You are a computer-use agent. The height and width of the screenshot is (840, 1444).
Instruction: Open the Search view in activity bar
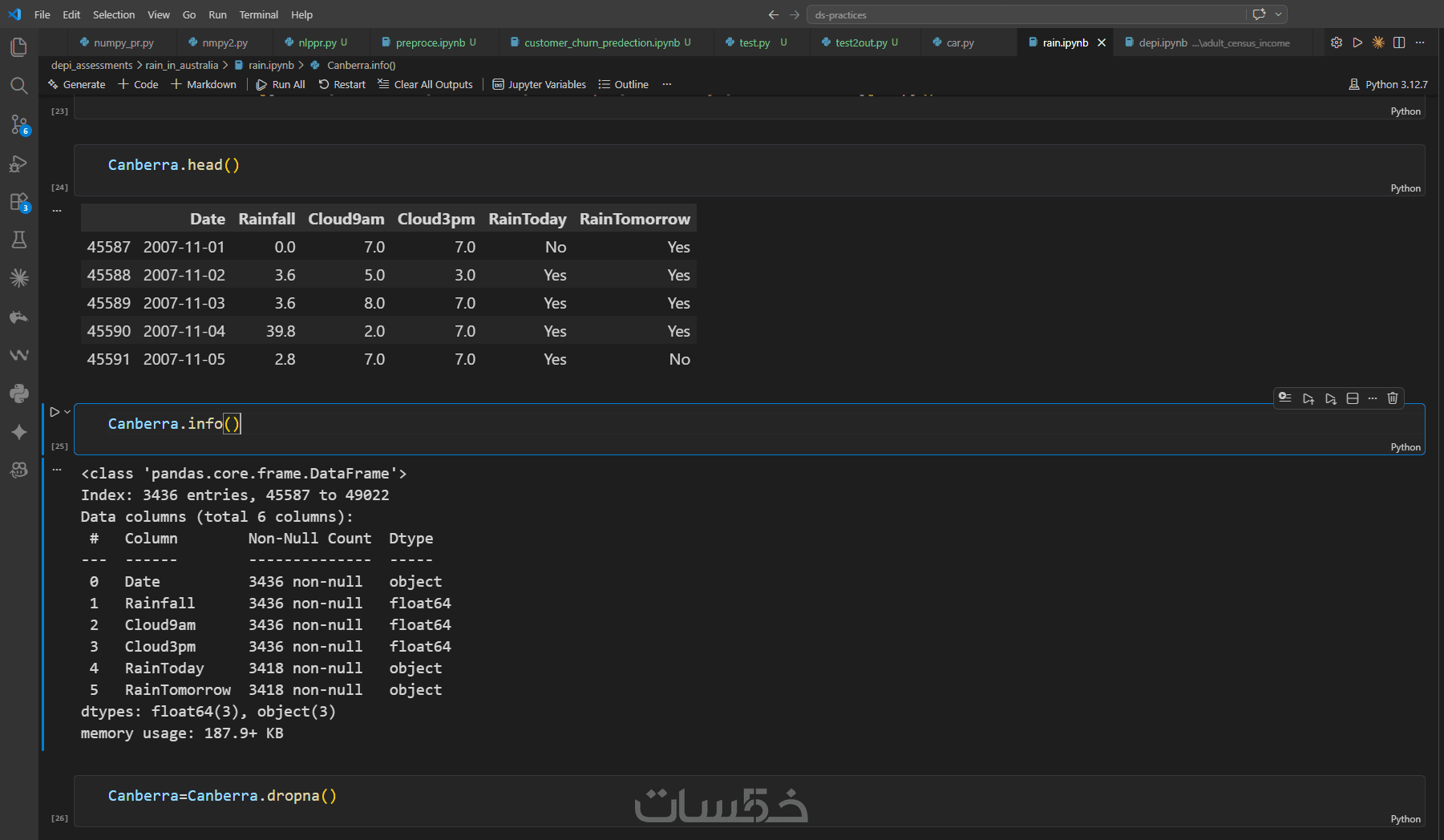[18, 86]
